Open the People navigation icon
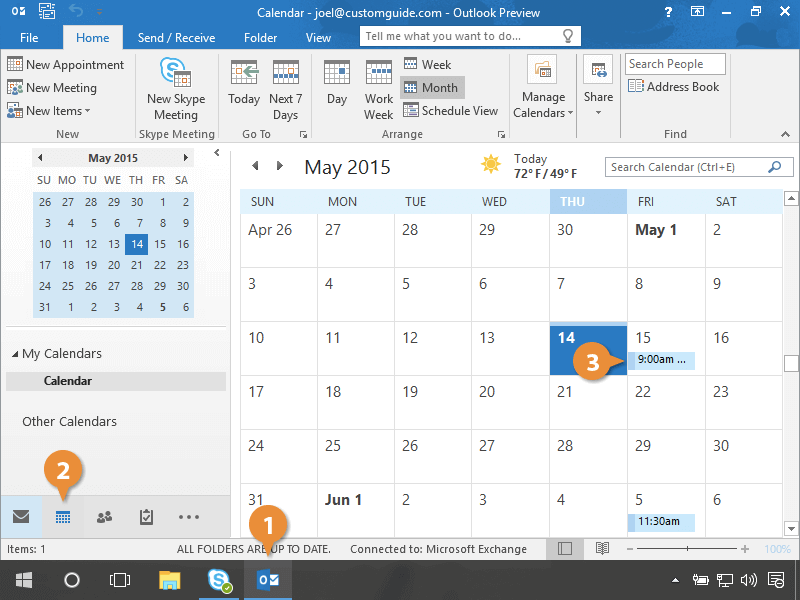 click(x=104, y=517)
